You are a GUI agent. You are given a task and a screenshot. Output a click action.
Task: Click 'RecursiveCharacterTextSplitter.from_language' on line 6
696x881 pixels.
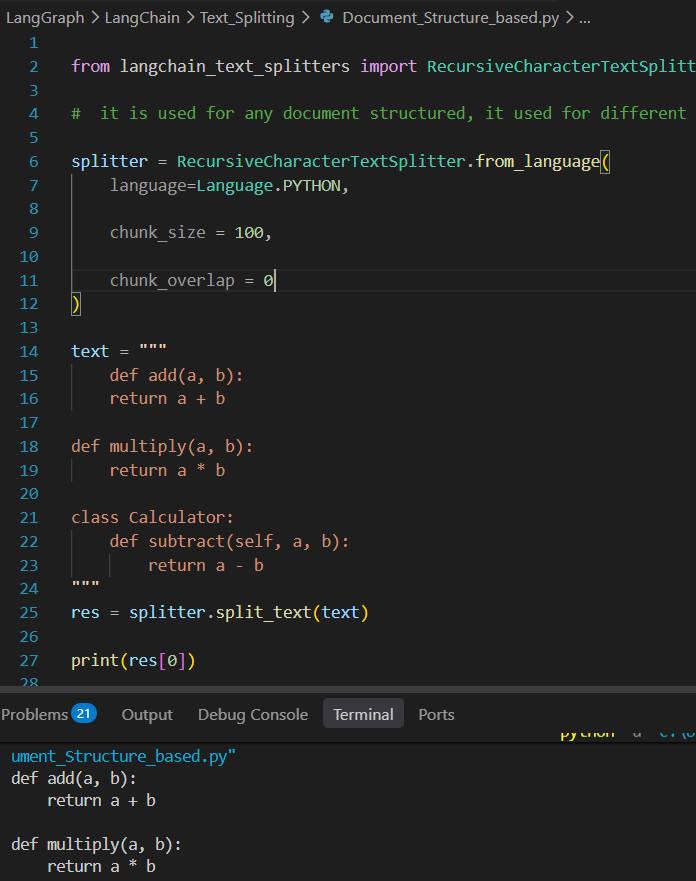click(x=388, y=162)
